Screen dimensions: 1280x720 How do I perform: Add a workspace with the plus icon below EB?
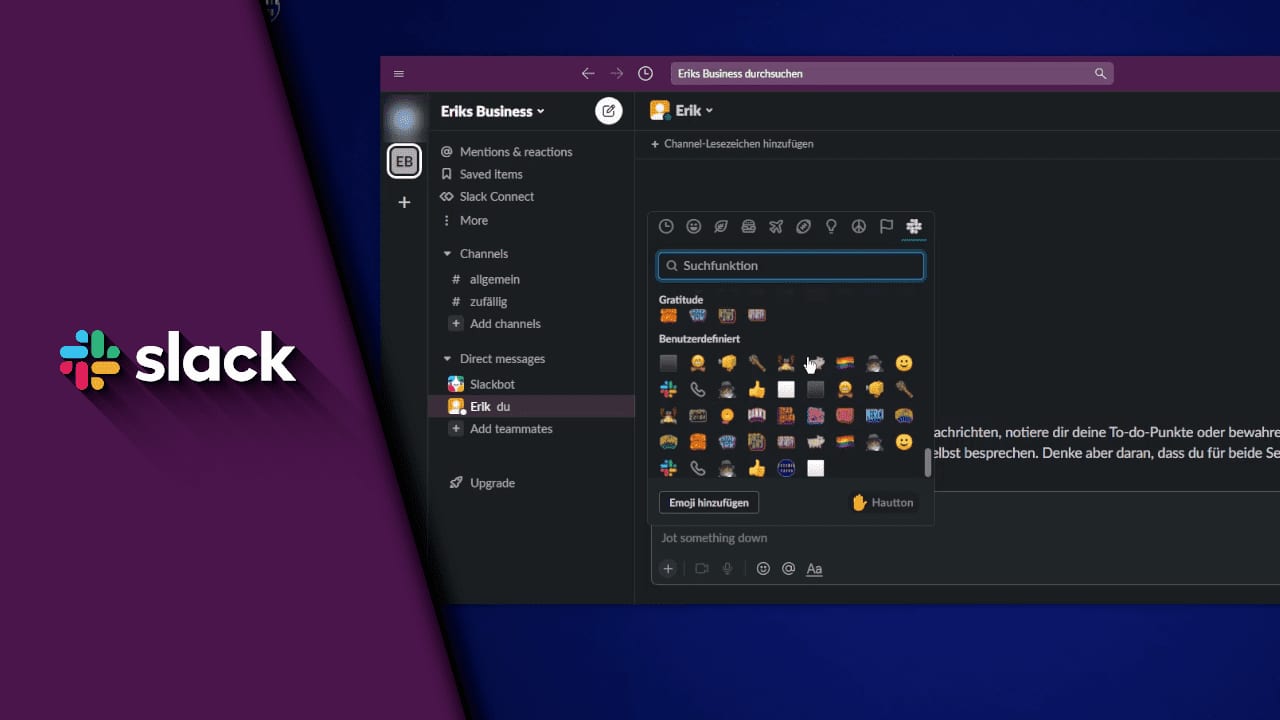(x=404, y=202)
